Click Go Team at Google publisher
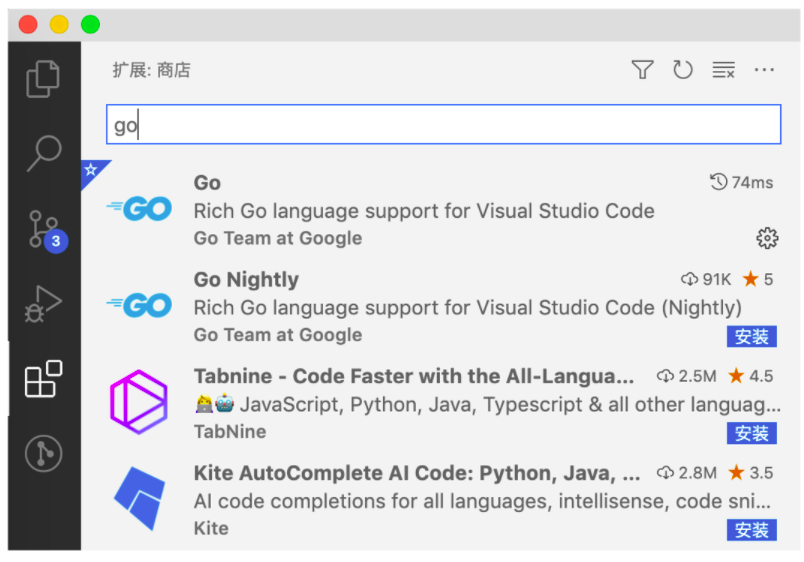 (278, 238)
